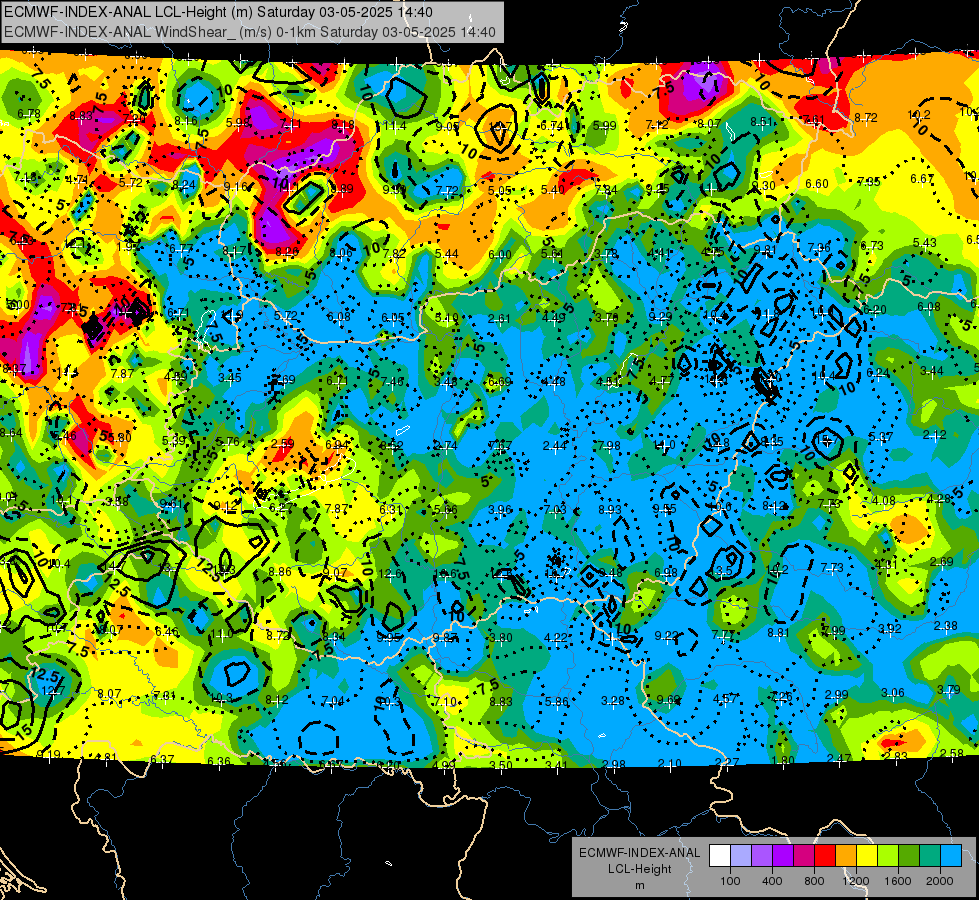Click the WindShear 0-1km title line

click(x=250, y=32)
